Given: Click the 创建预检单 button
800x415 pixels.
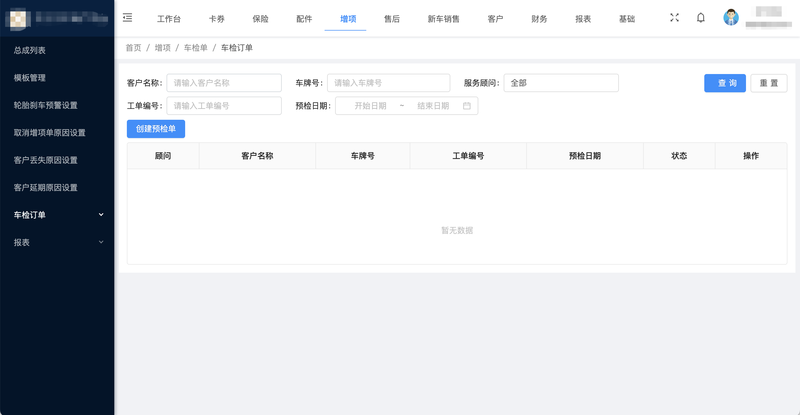Looking at the screenshot, I should pos(156,128).
